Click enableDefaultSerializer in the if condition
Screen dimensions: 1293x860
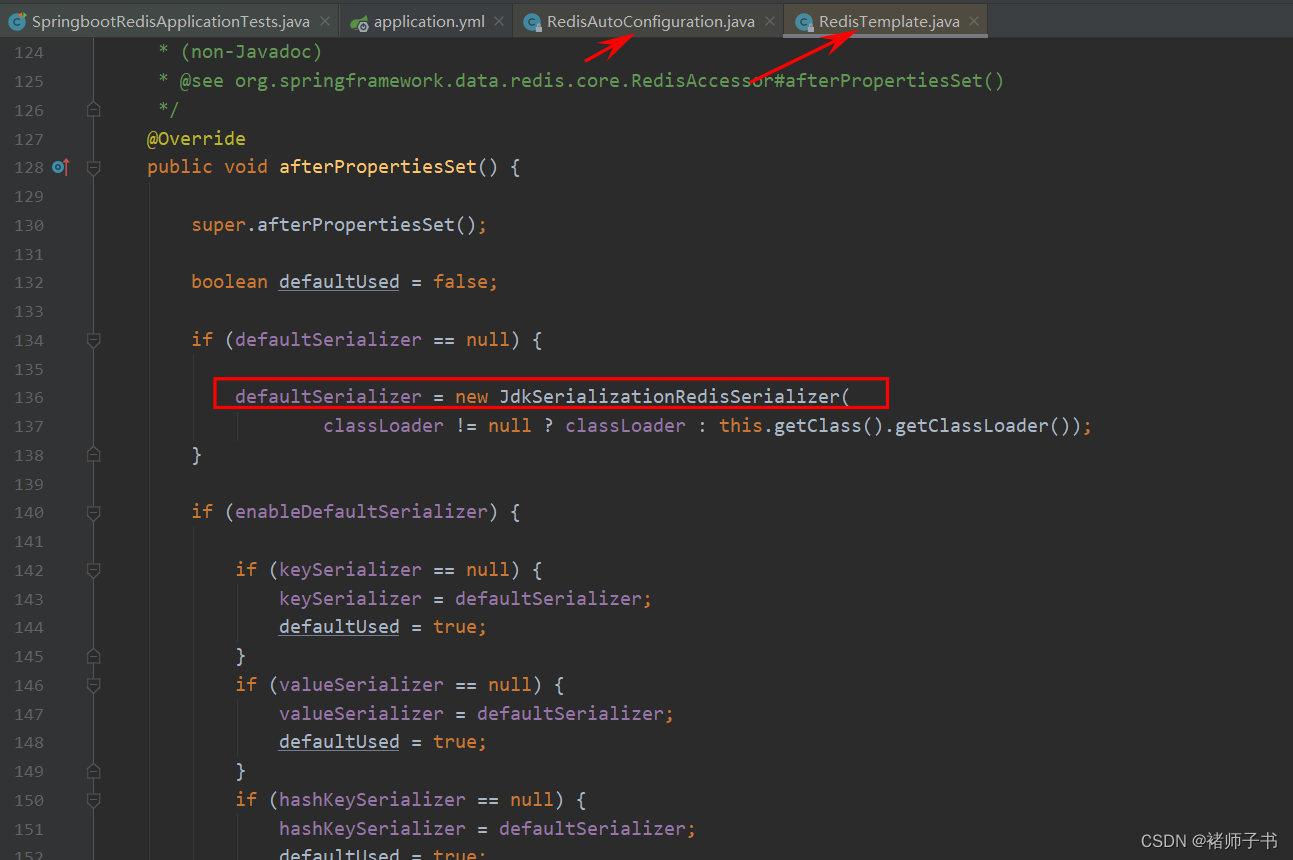(x=361, y=512)
